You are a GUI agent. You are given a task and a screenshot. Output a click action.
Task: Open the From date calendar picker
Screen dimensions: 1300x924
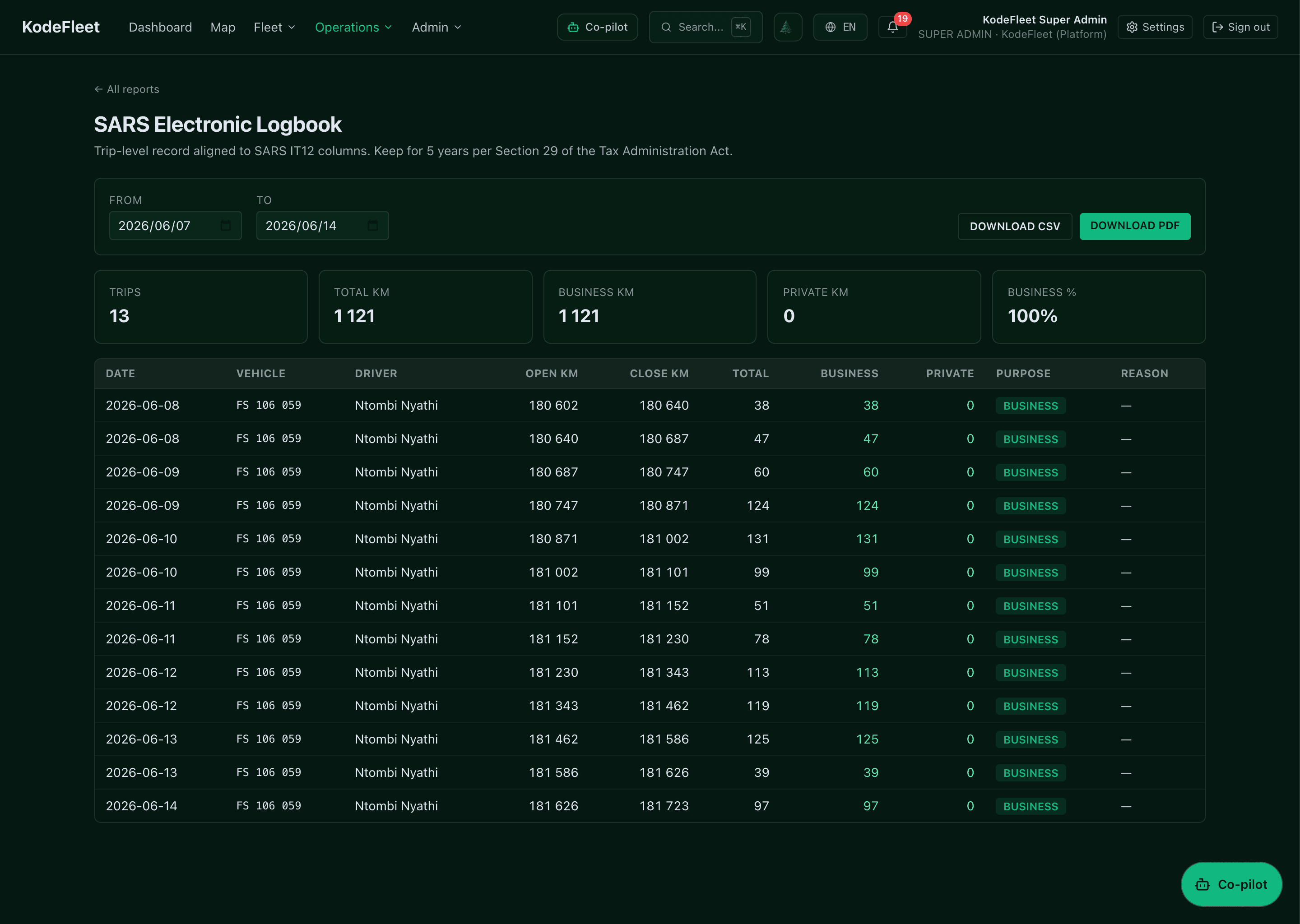point(225,226)
